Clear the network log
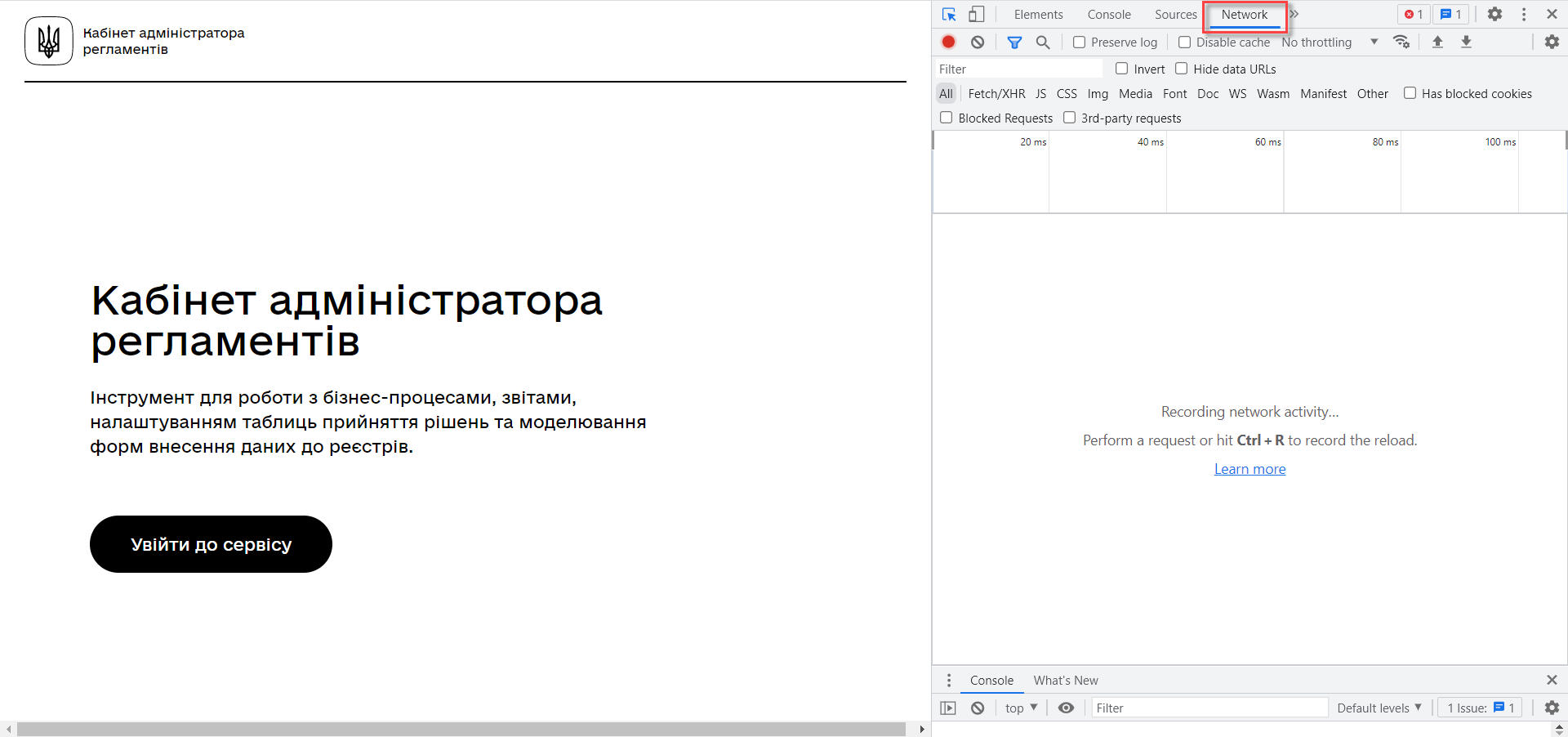 (x=978, y=42)
